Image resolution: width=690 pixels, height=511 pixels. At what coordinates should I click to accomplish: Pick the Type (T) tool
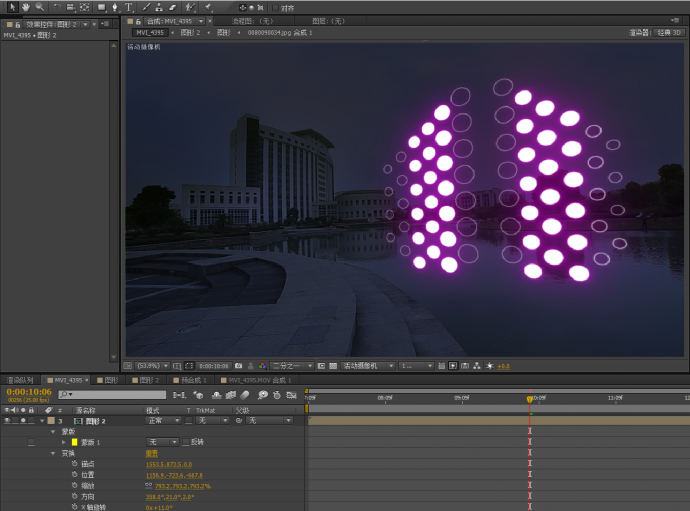point(128,7)
